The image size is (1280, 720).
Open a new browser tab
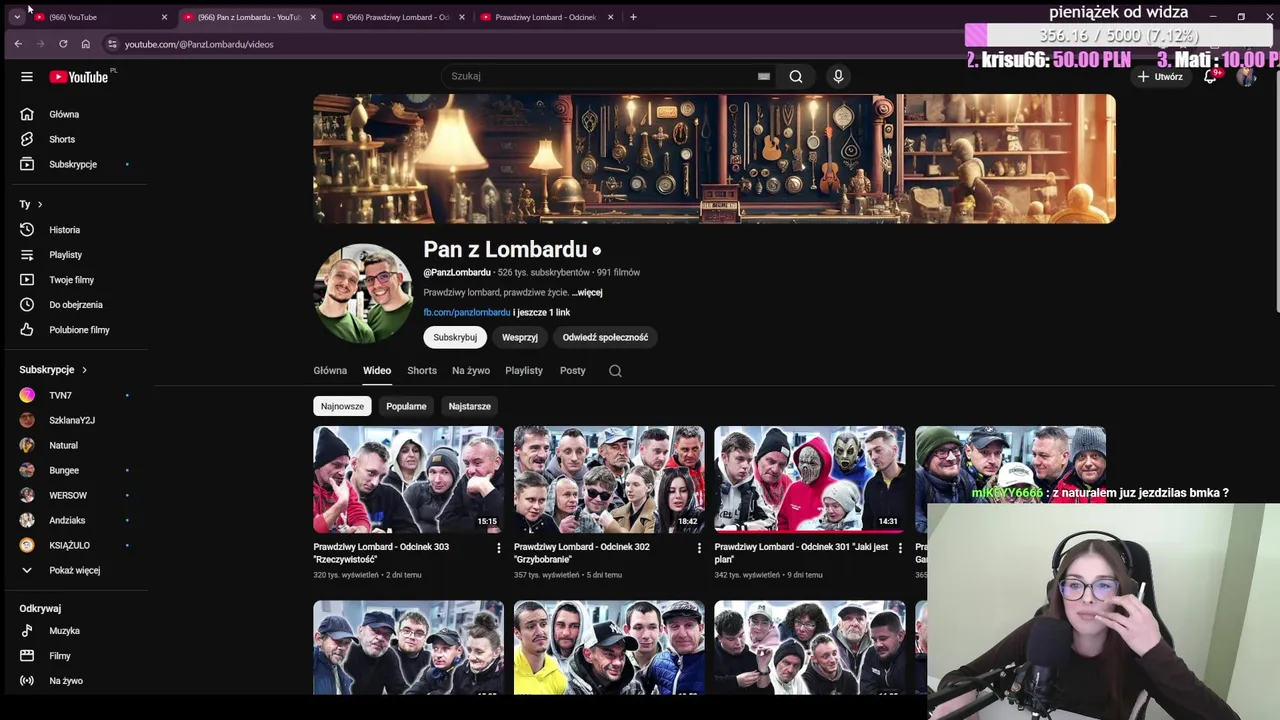pos(633,17)
